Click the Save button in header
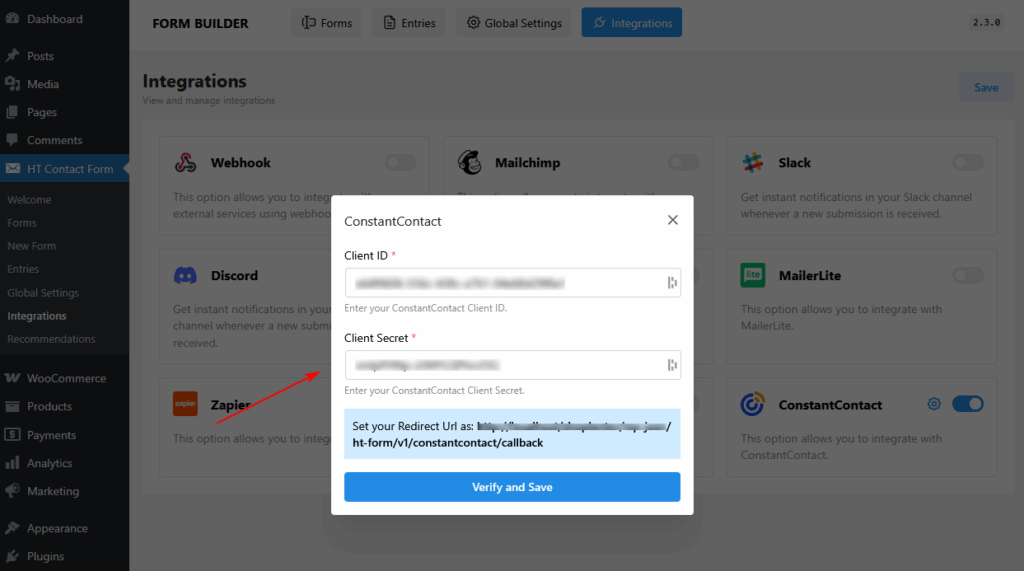1024x571 pixels. [x=985, y=87]
